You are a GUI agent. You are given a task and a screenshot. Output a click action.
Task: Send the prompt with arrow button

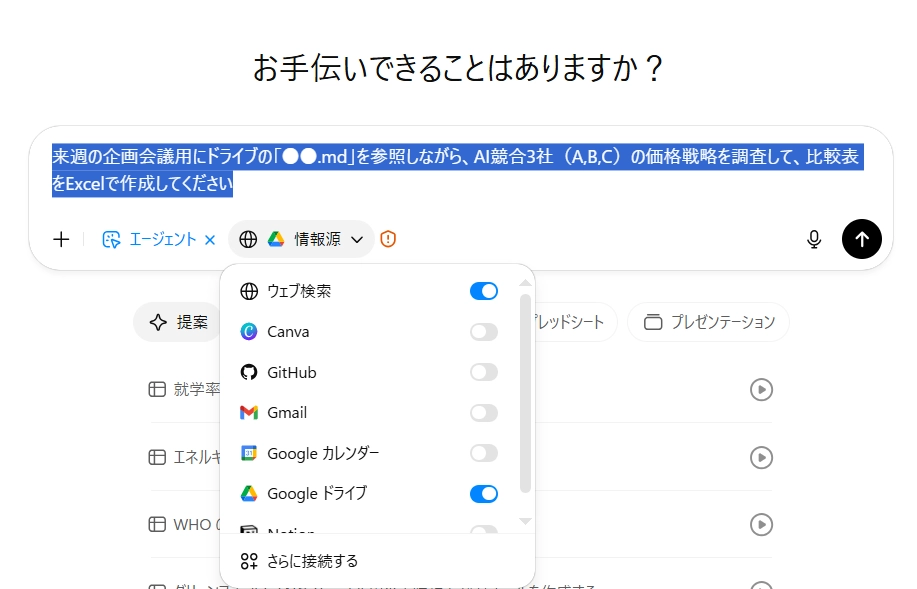pos(861,239)
